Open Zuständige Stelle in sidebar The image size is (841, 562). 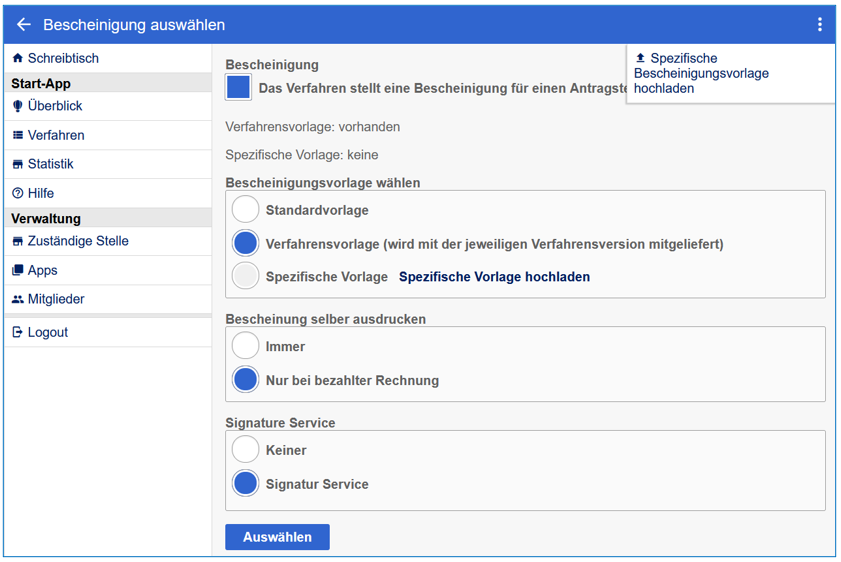[78, 241]
